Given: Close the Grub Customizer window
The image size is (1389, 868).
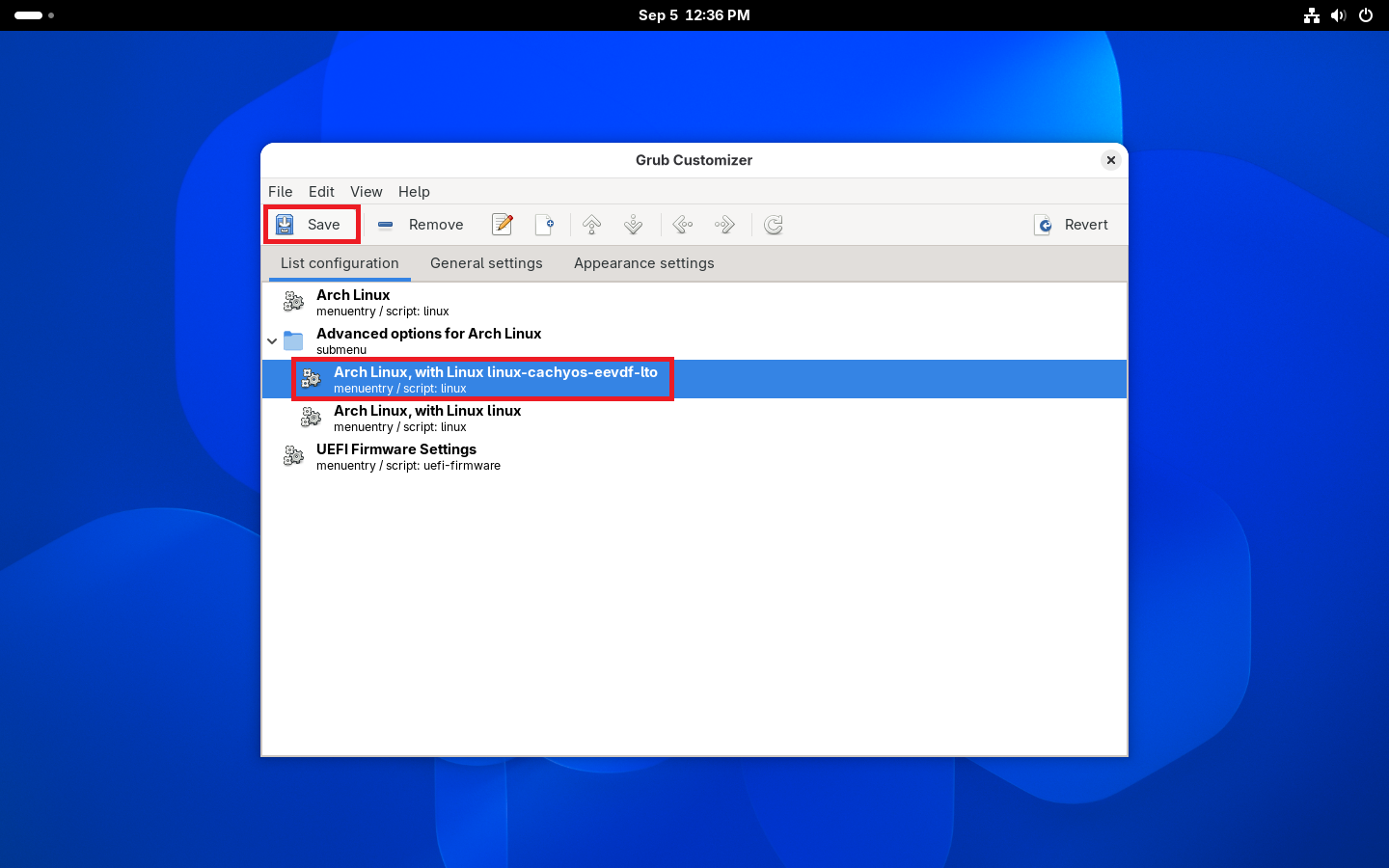Looking at the screenshot, I should click(x=1111, y=160).
